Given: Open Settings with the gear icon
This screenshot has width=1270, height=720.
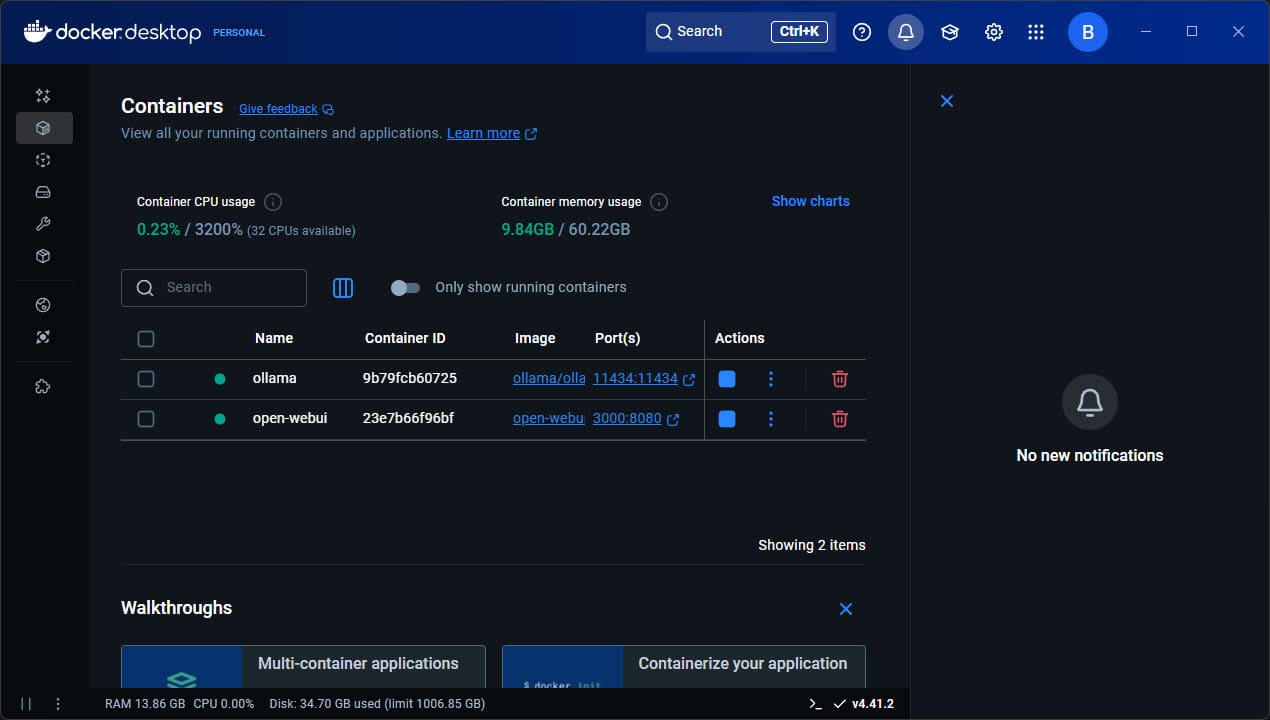Looking at the screenshot, I should point(994,32).
